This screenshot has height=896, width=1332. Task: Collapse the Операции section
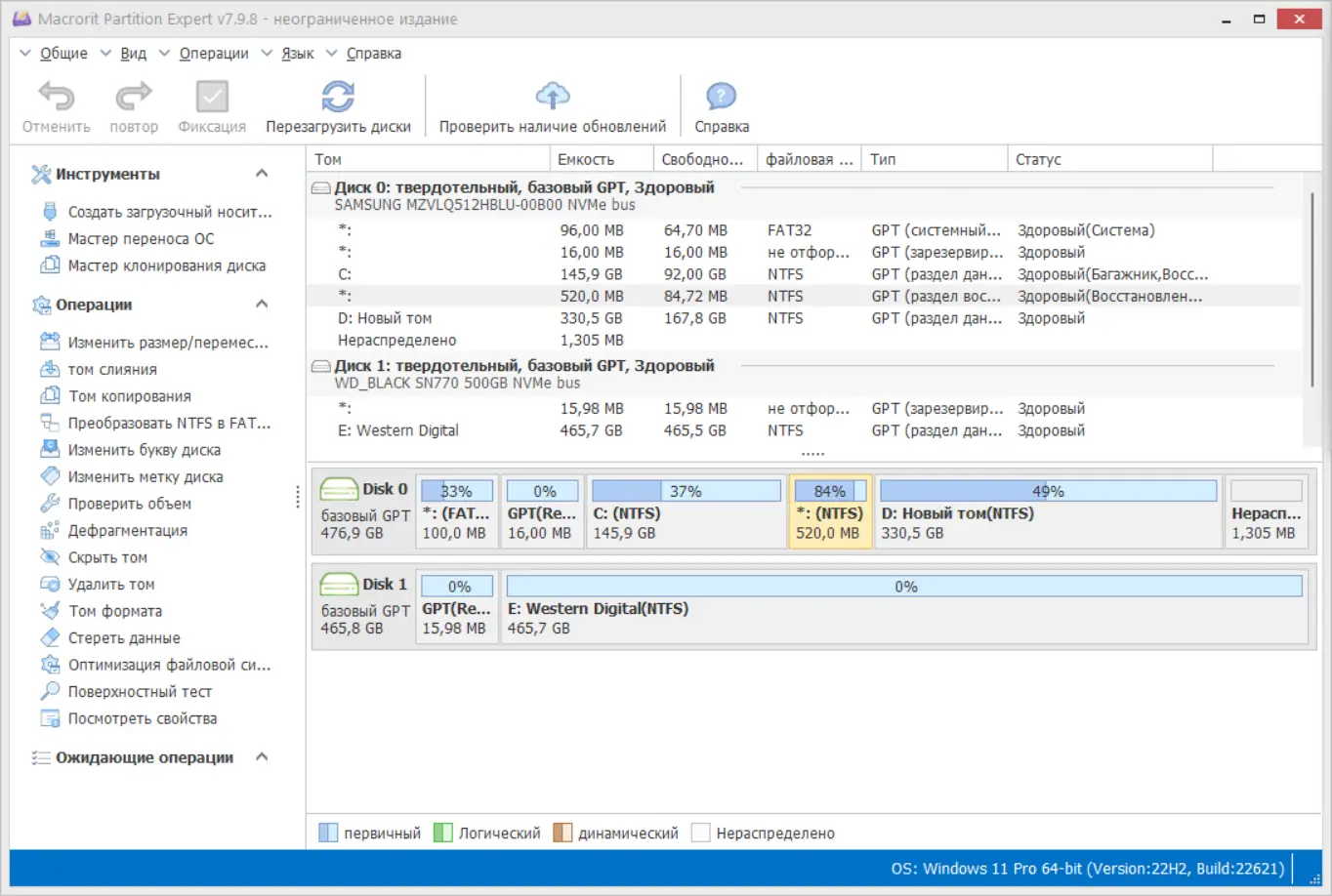click(262, 304)
